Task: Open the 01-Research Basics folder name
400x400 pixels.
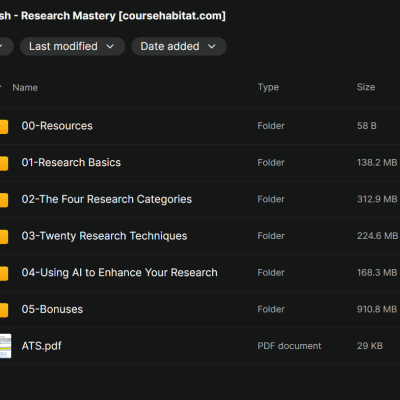Action: tap(71, 163)
